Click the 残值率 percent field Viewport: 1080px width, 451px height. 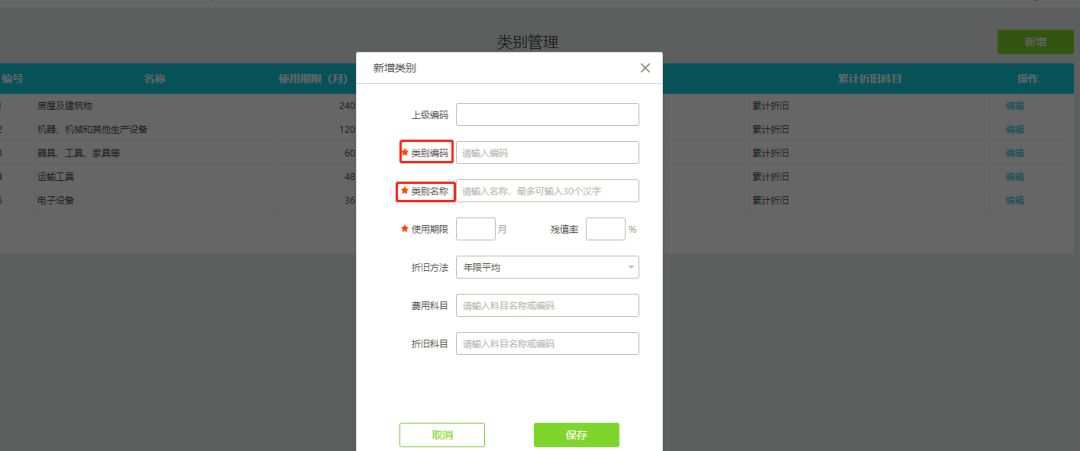coord(605,229)
